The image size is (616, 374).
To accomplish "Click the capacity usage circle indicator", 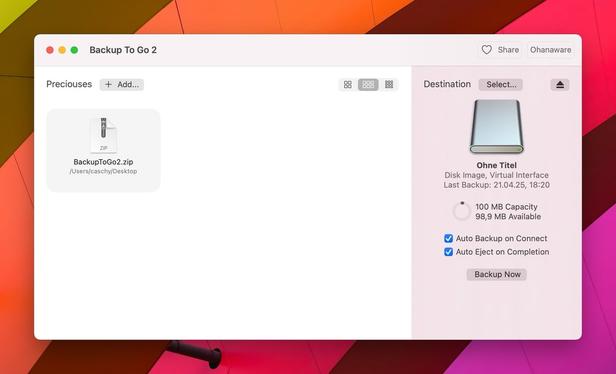I will coord(462,211).
